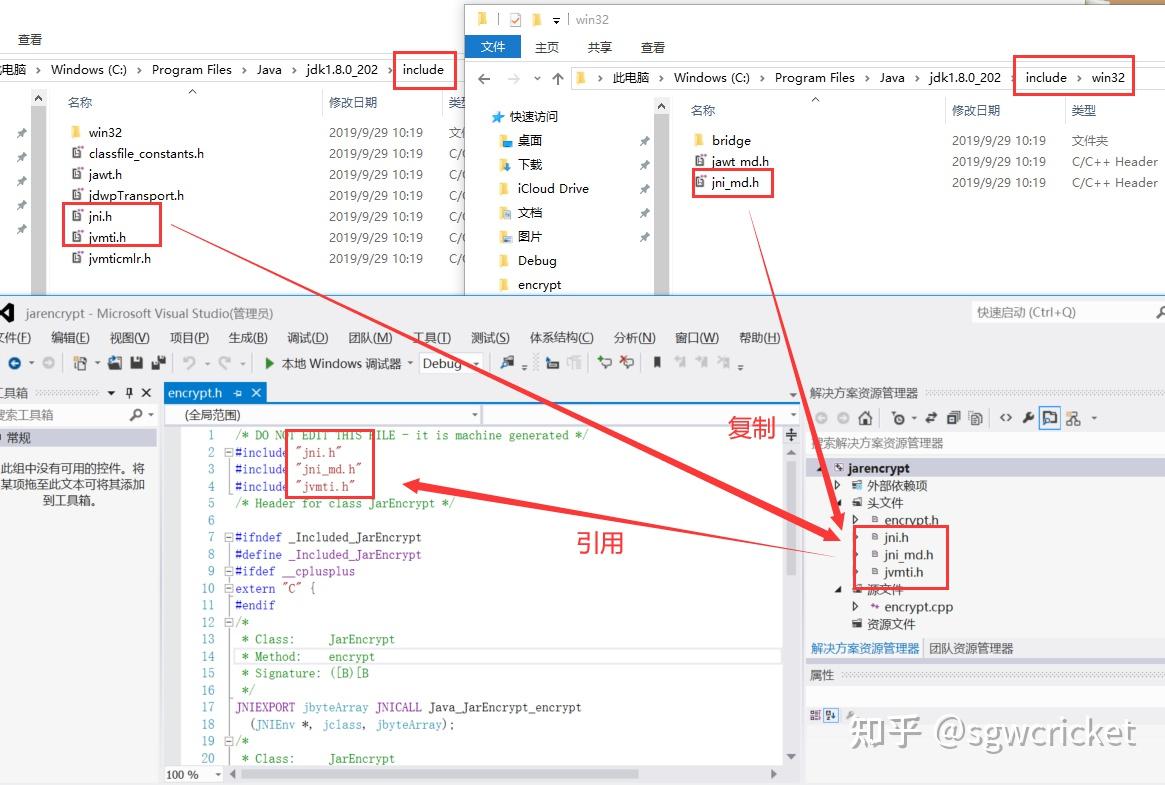1165x785 pixels.
Task: Open the 100% zoom level selector
Action: pyautogui.click(x=190, y=773)
